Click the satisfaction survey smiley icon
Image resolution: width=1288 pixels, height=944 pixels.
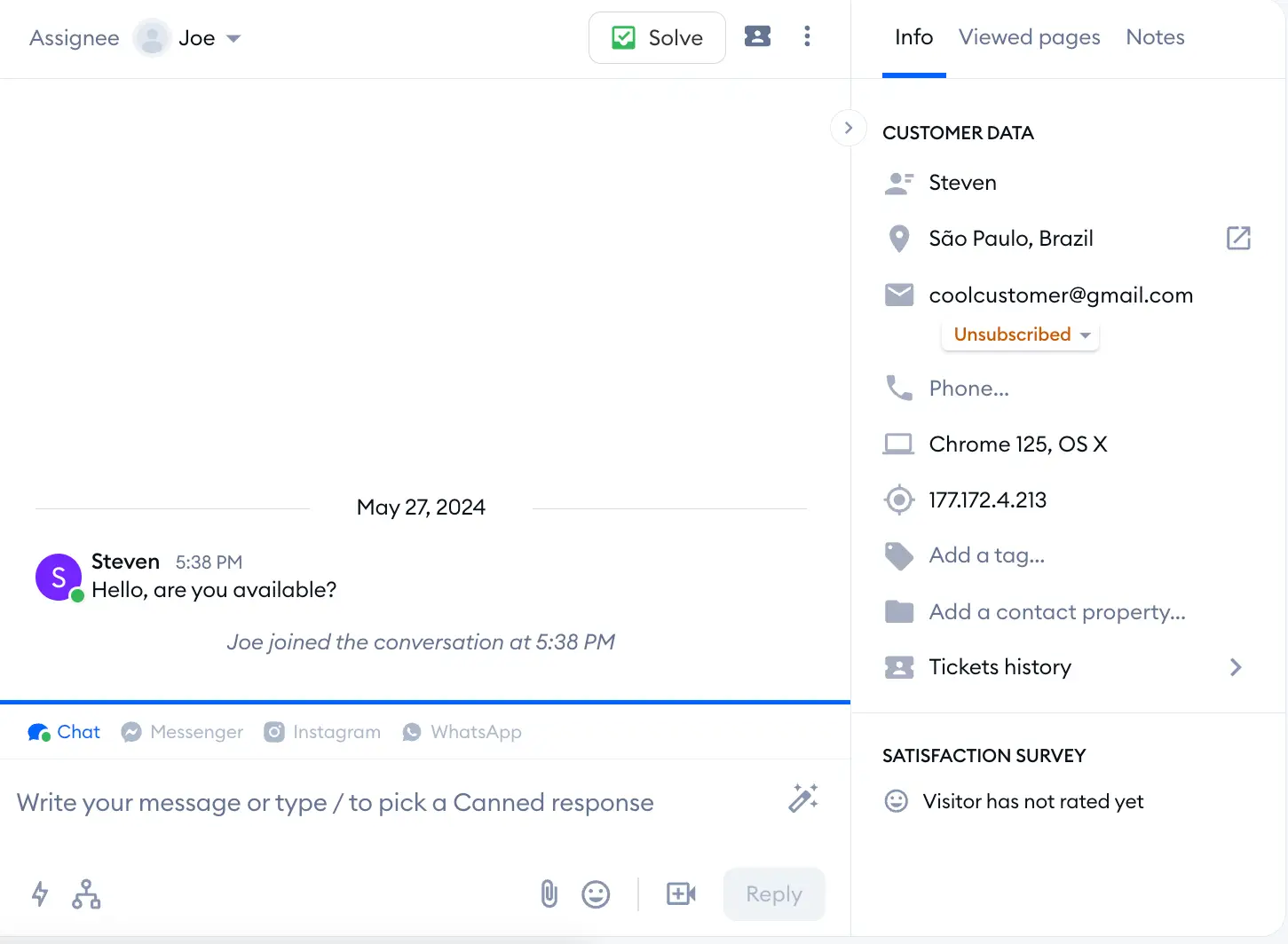coord(897,801)
